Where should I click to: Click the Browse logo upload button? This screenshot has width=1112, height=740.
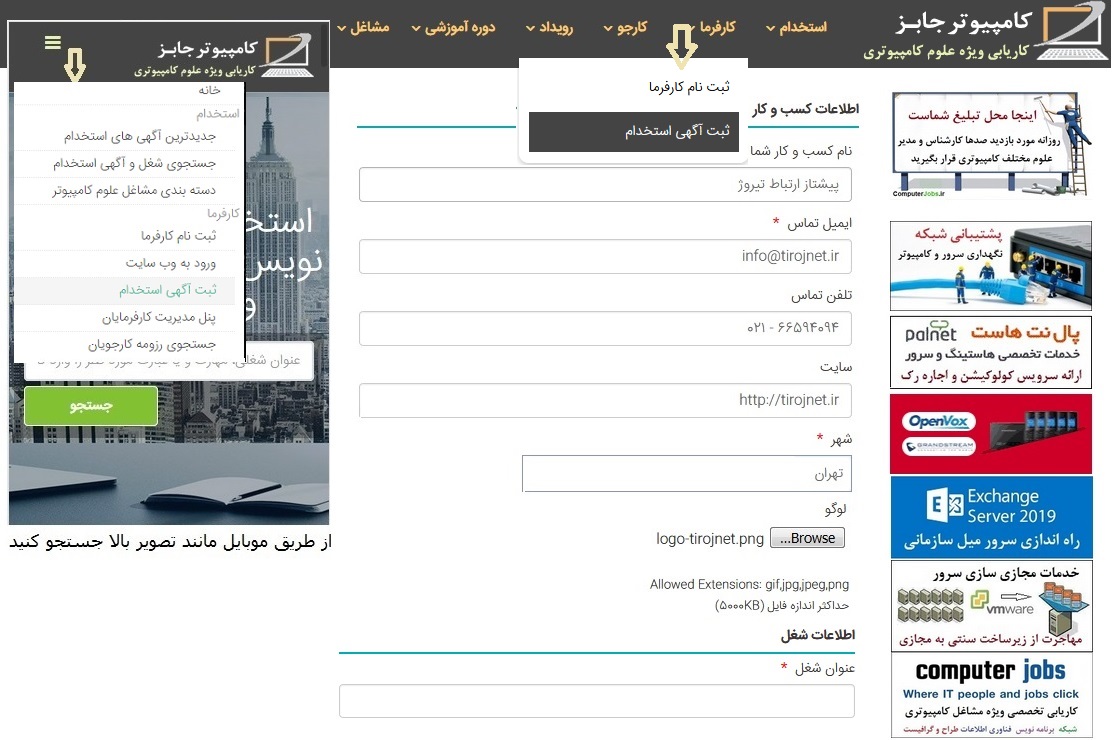click(807, 539)
